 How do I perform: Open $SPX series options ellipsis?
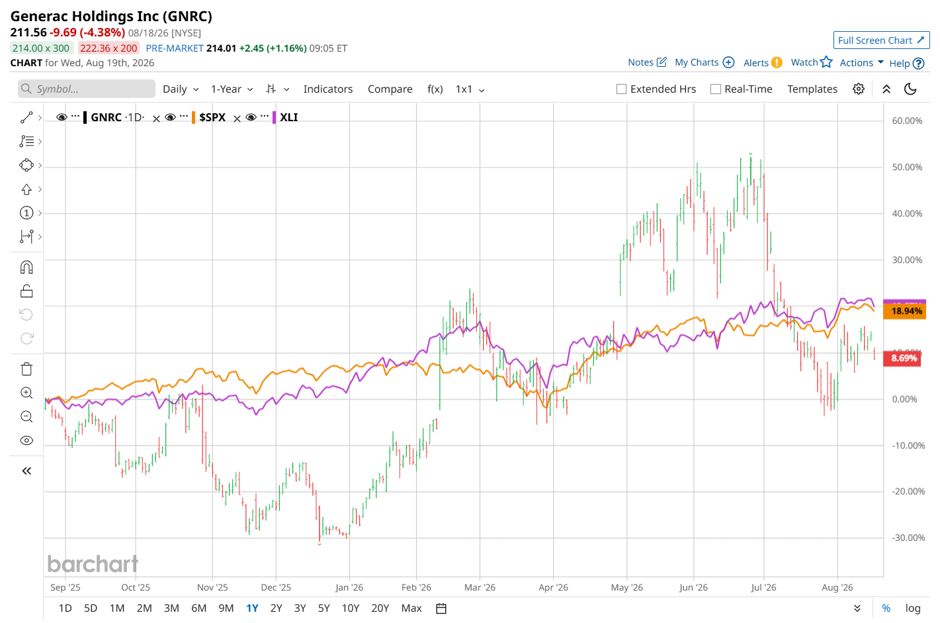[184, 116]
